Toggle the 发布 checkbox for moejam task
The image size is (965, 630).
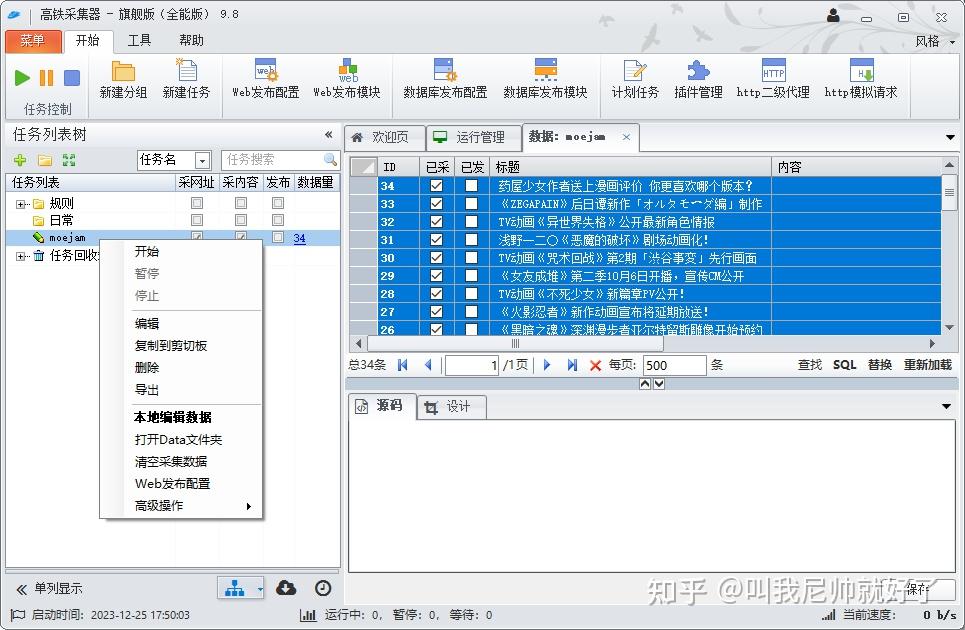(x=276, y=237)
